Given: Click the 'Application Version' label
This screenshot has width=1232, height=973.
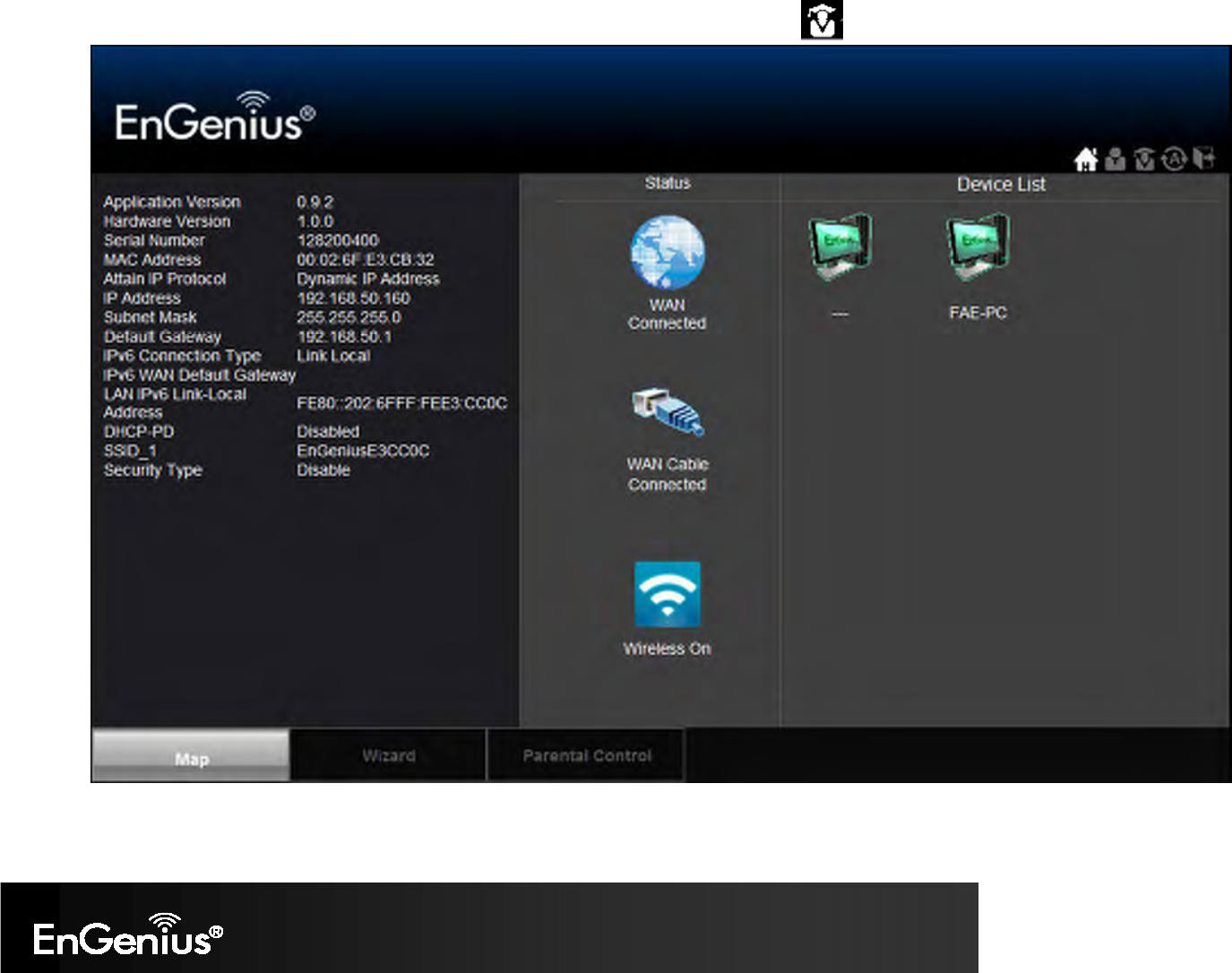Looking at the screenshot, I should tap(172, 202).
